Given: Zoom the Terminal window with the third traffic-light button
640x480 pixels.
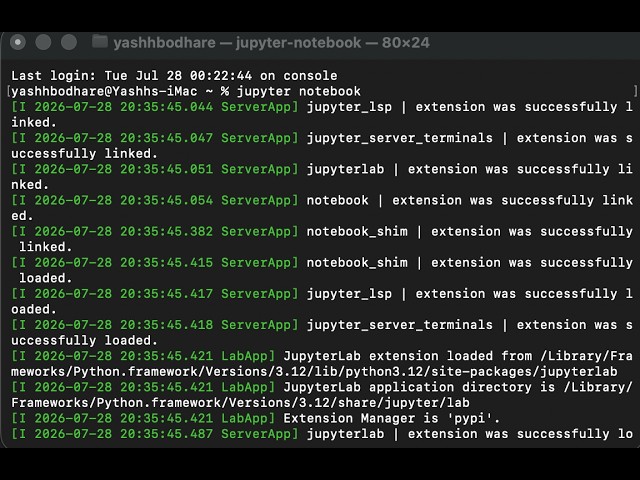Looking at the screenshot, I should (x=69, y=42).
